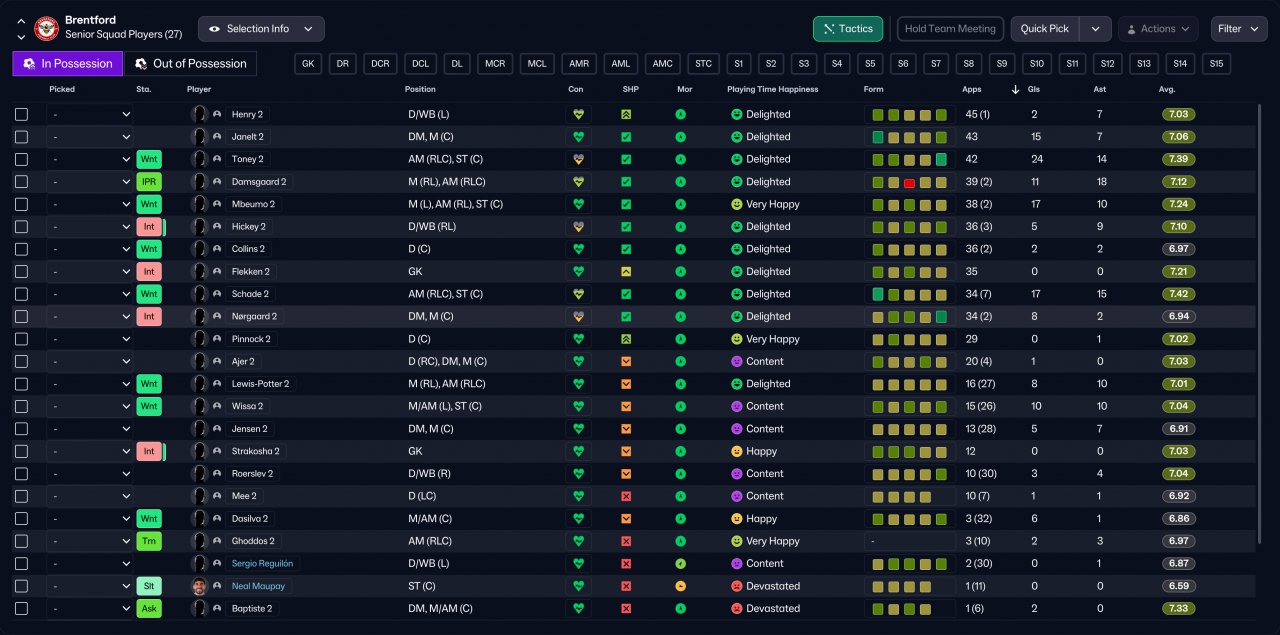Screen dimensions: 1280x635
Task: Click Neal Maupay's orange morale icon
Action: click(x=681, y=586)
